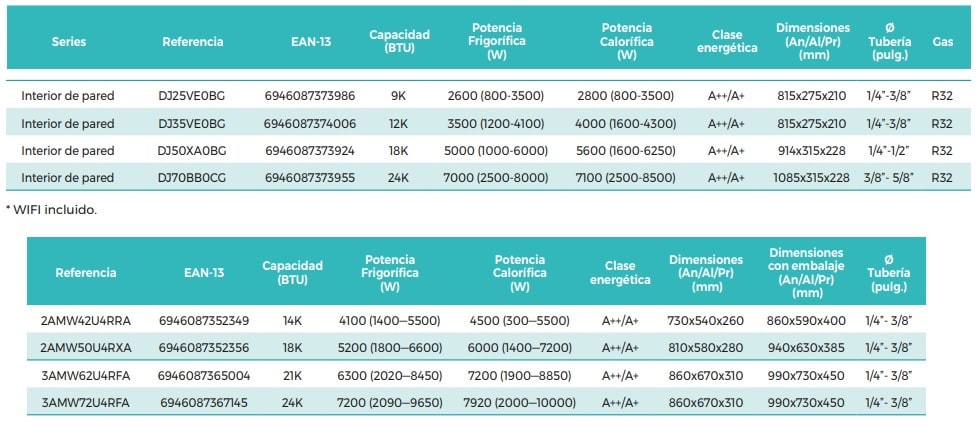Click packaged dimensions cell 940x630x385
This screenshot has width=979, height=433.
(806, 348)
